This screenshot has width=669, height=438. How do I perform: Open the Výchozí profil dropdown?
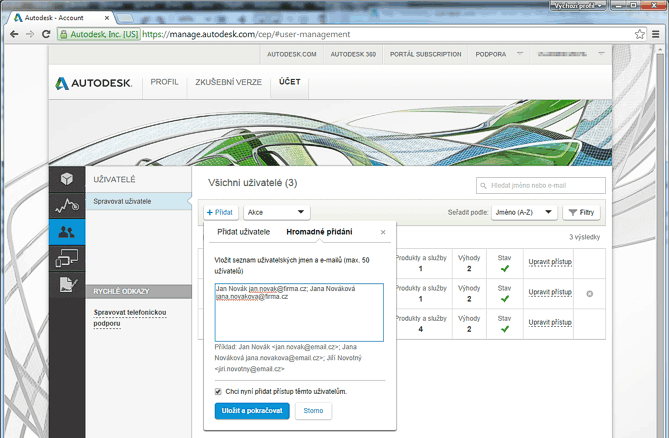(x=578, y=6)
